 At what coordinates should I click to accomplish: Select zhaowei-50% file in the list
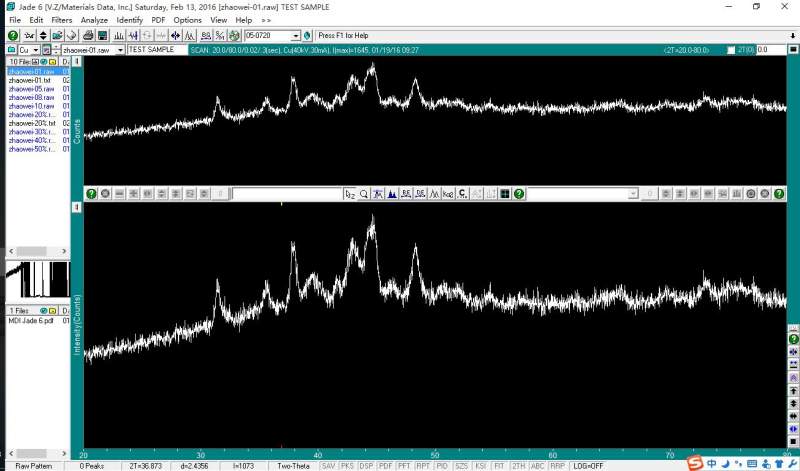point(32,149)
